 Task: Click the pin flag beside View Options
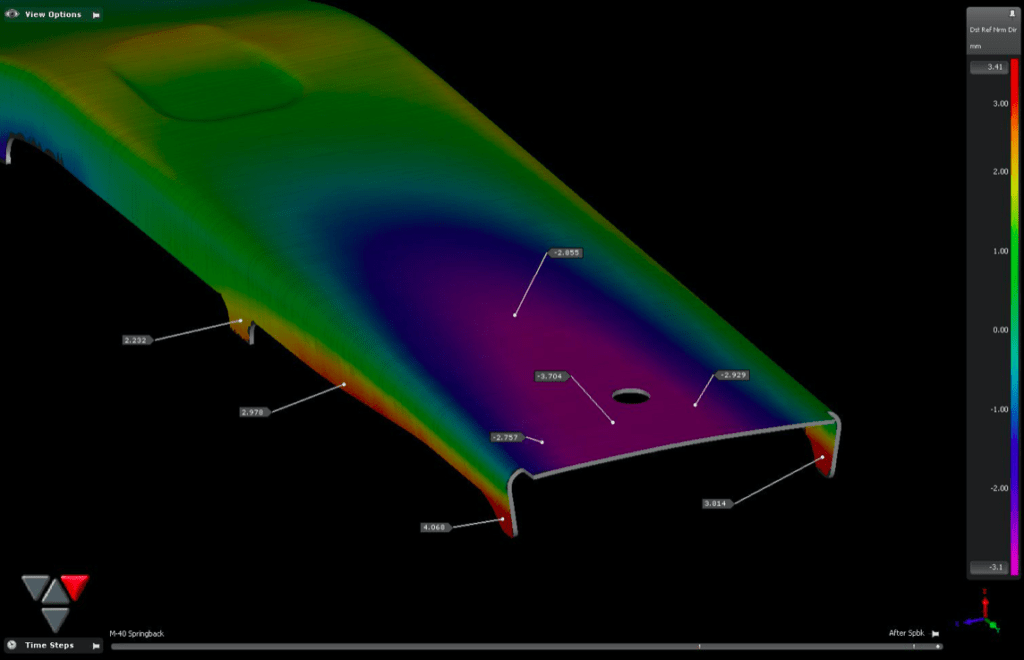click(96, 14)
